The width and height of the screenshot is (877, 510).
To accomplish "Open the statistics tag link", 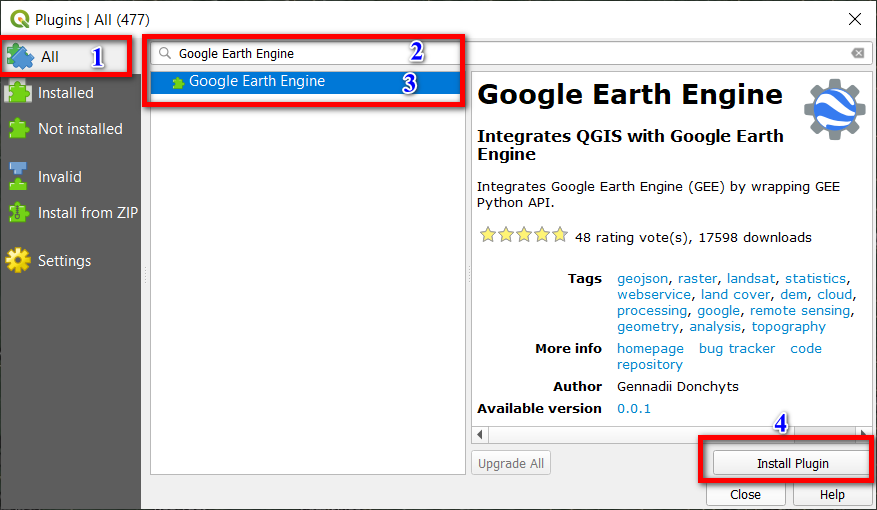I will (x=815, y=278).
